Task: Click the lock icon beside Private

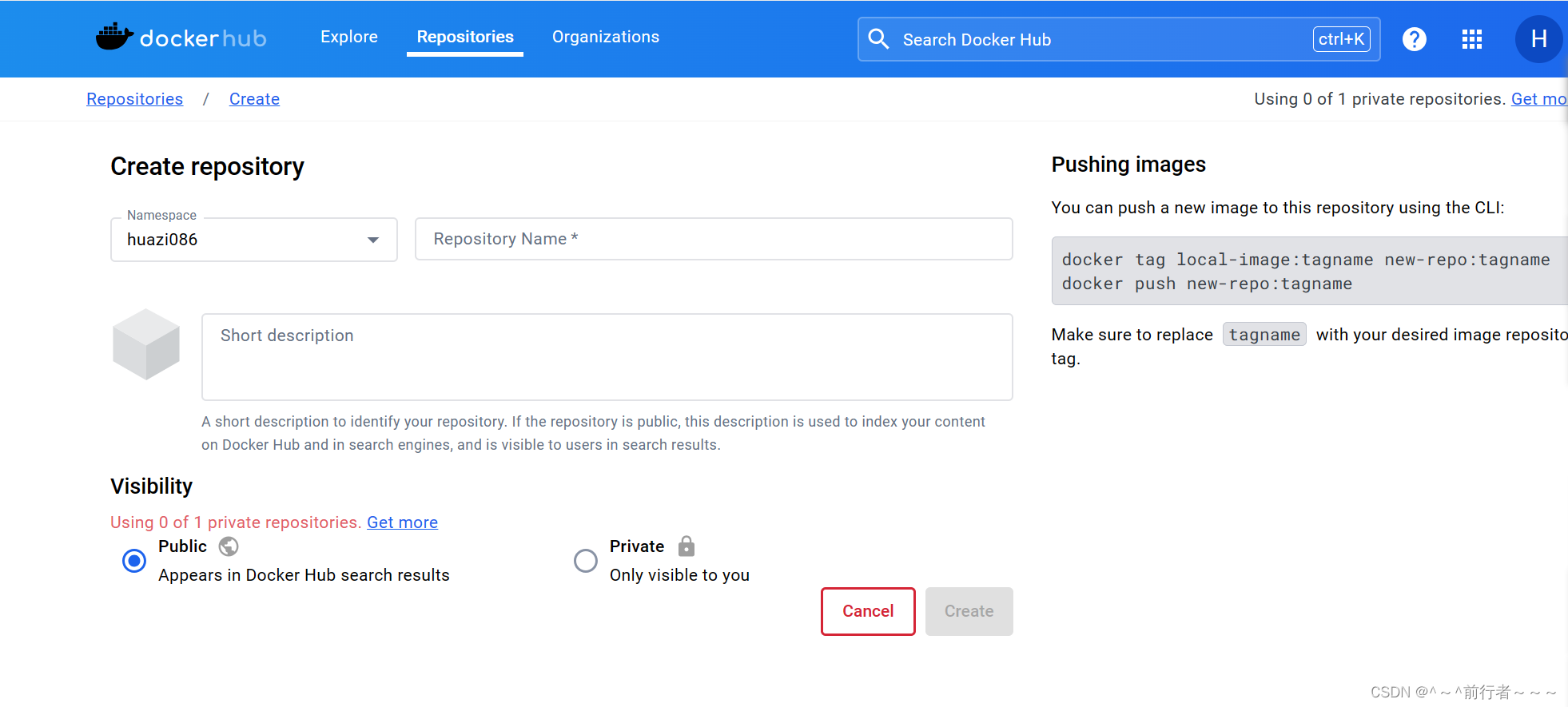Action: (x=686, y=546)
